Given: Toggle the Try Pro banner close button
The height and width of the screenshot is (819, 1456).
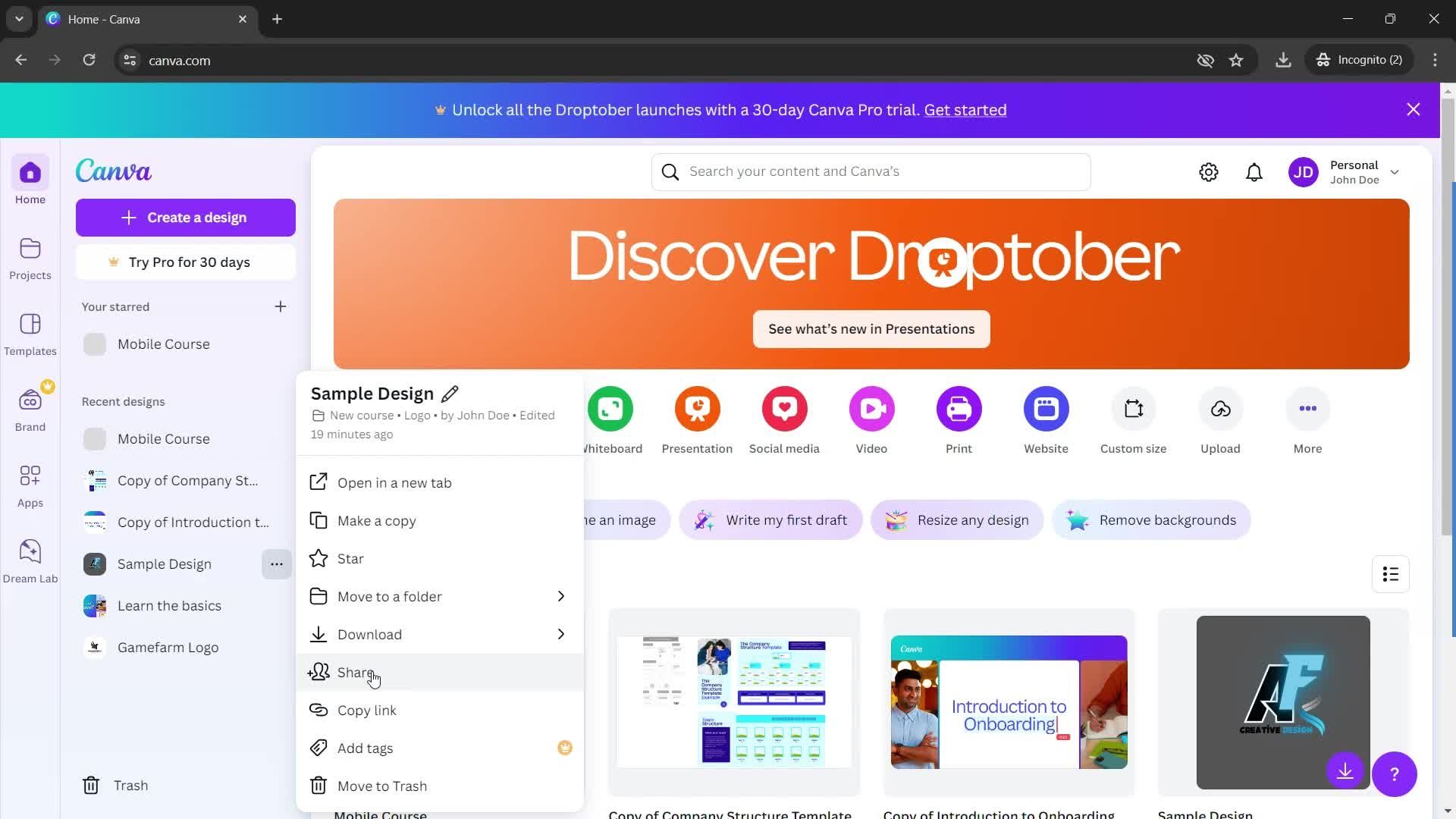Looking at the screenshot, I should [1413, 109].
